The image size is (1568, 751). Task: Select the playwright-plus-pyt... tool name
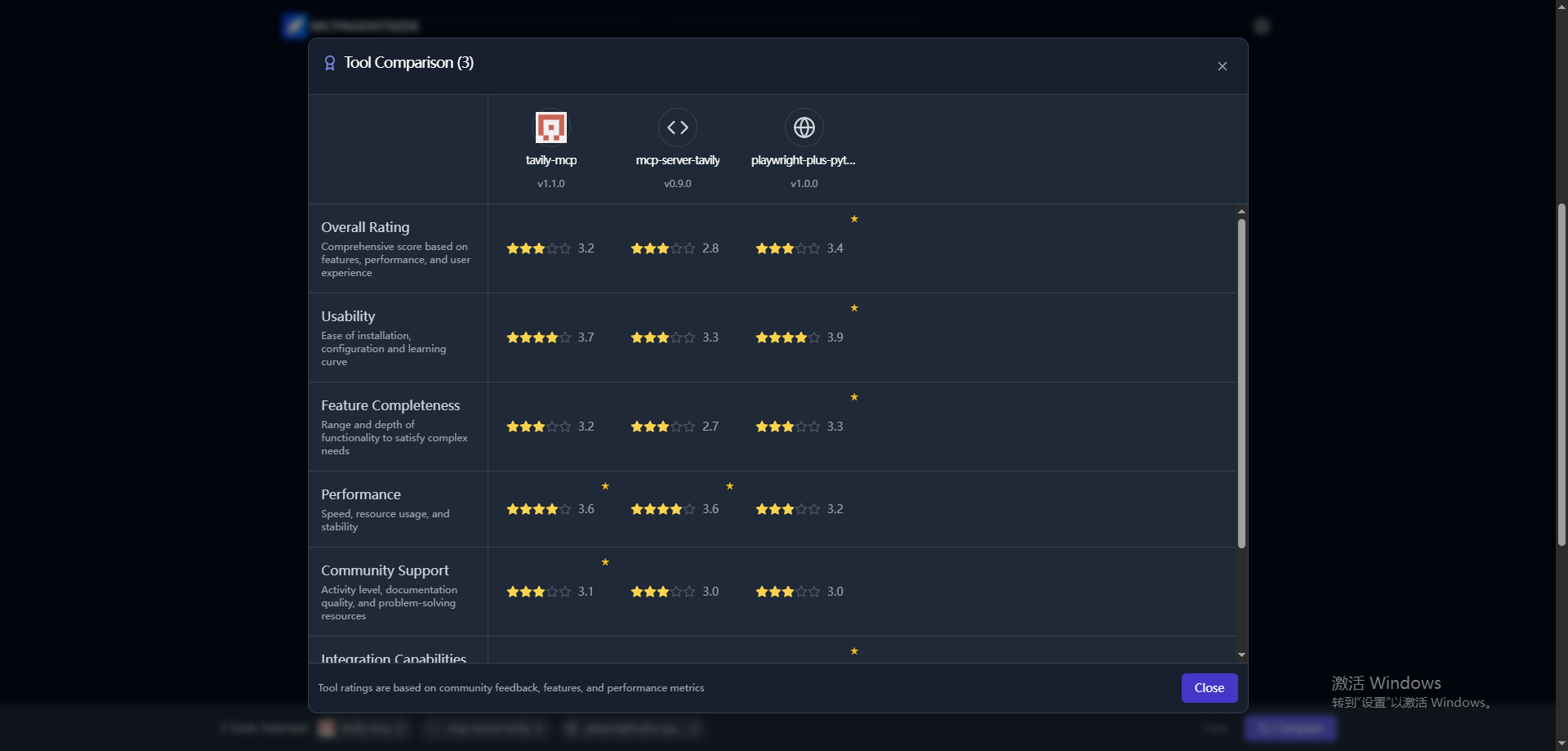pos(804,160)
